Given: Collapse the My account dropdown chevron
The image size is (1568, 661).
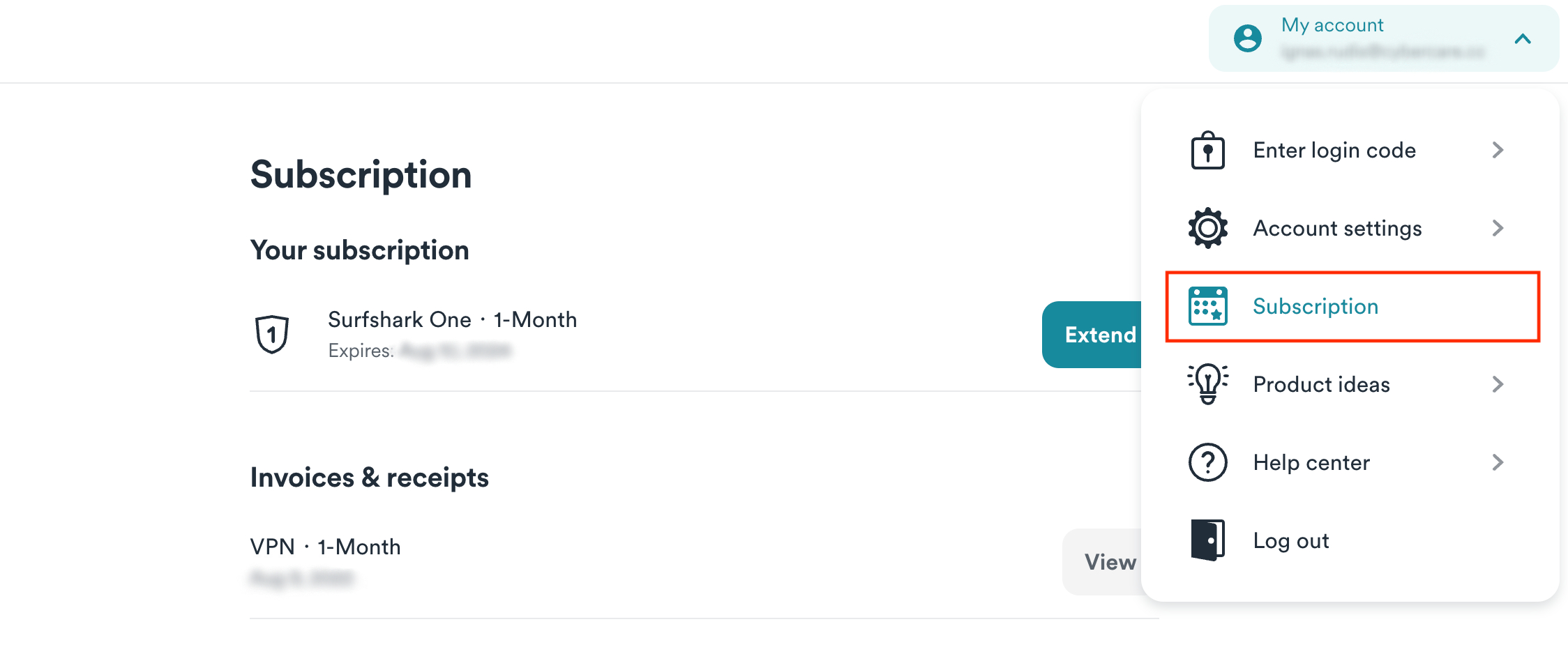Looking at the screenshot, I should [x=1523, y=39].
